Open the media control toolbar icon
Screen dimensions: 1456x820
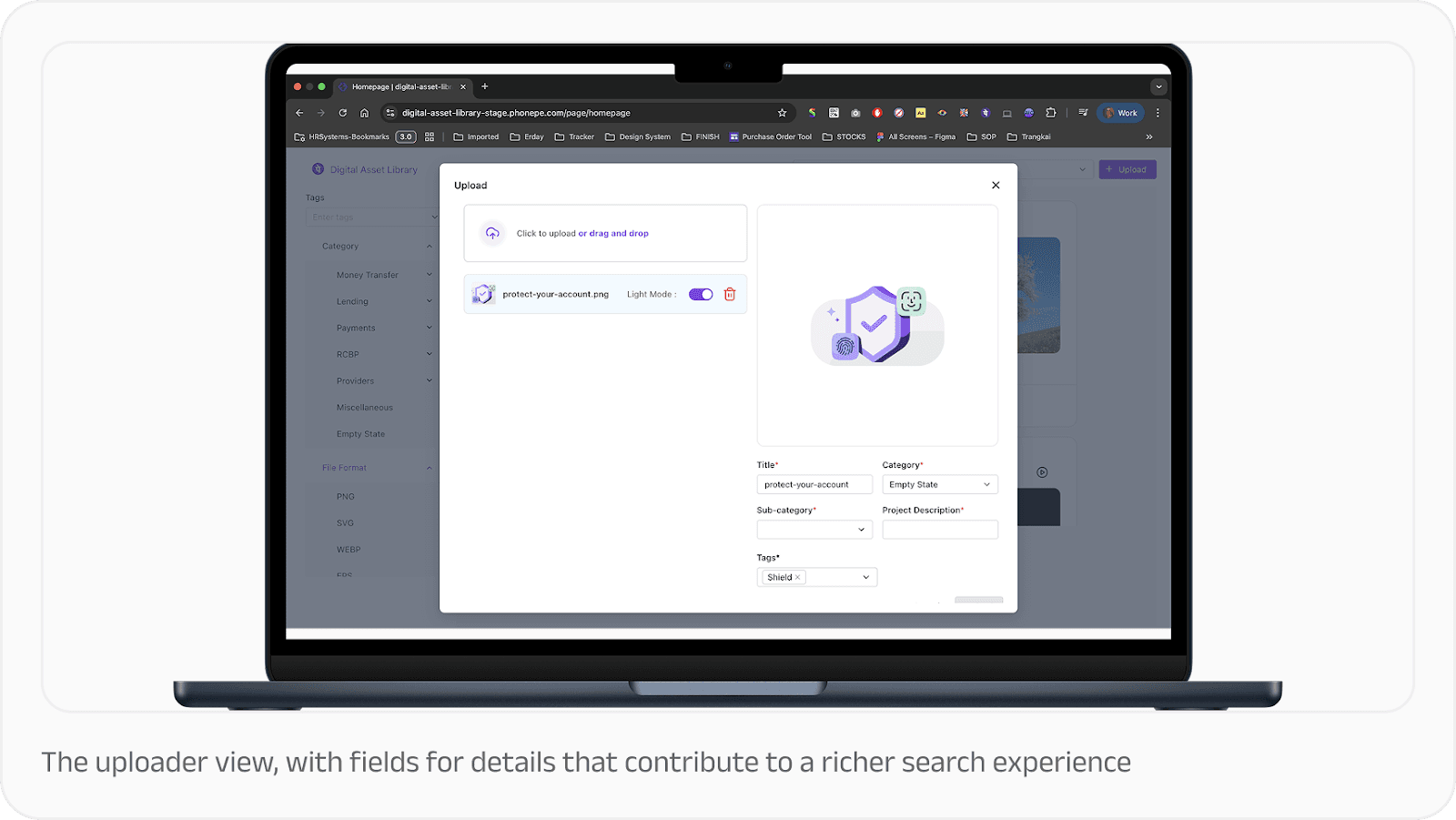[x=1083, y=113]
